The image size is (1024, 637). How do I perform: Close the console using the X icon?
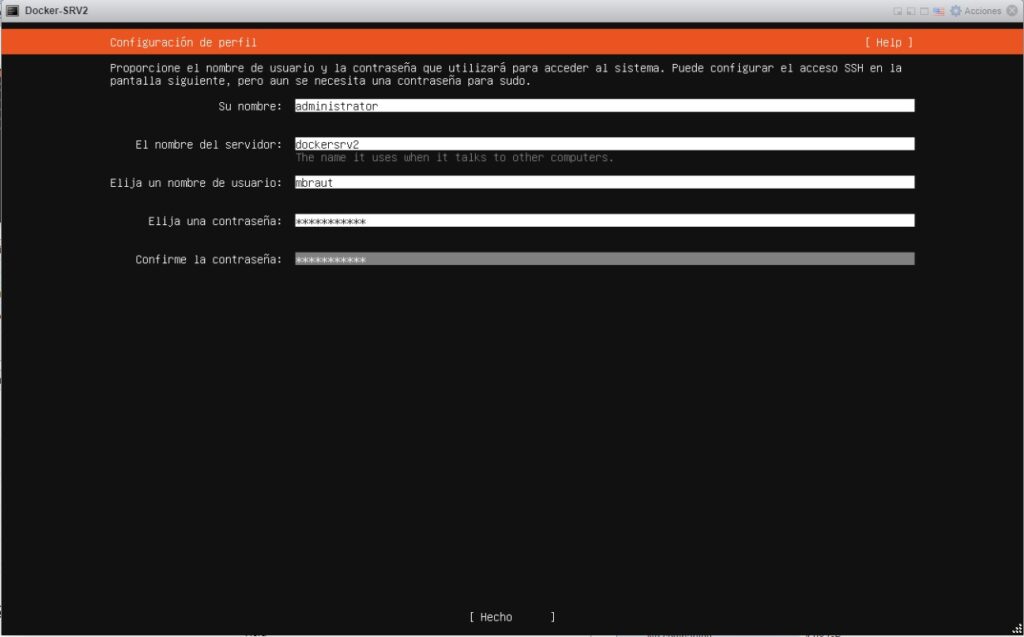tap(1011, 11)
